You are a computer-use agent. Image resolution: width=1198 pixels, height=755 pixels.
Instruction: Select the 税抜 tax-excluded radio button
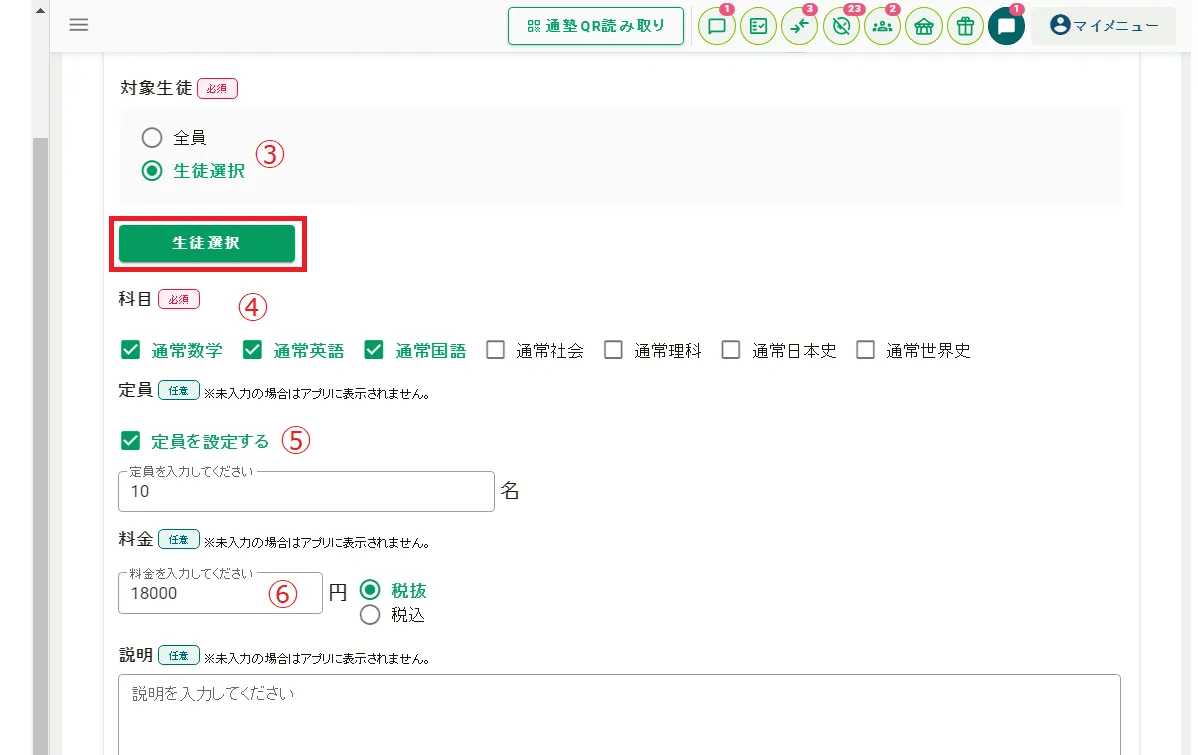pyautogui.click(x=370, y=590)
